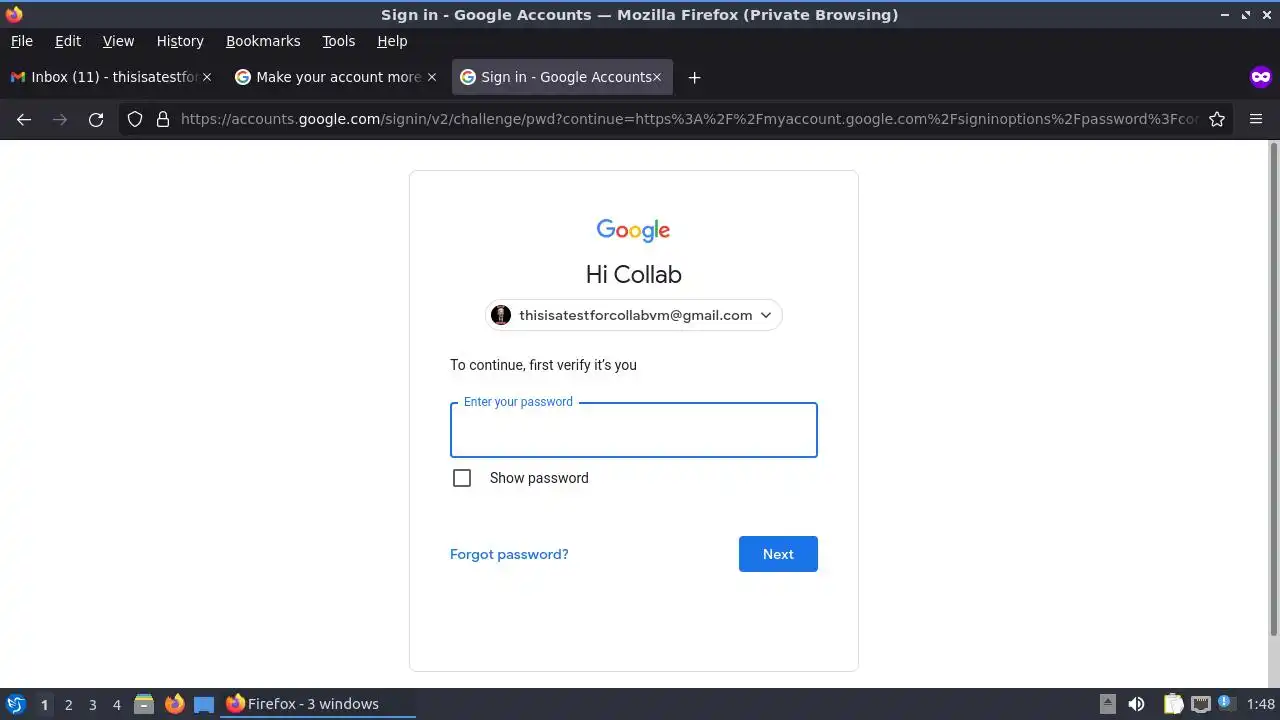The image size is (1280, 720).
Task: Click the network status tray icon
Action: tap(1201, 704)
